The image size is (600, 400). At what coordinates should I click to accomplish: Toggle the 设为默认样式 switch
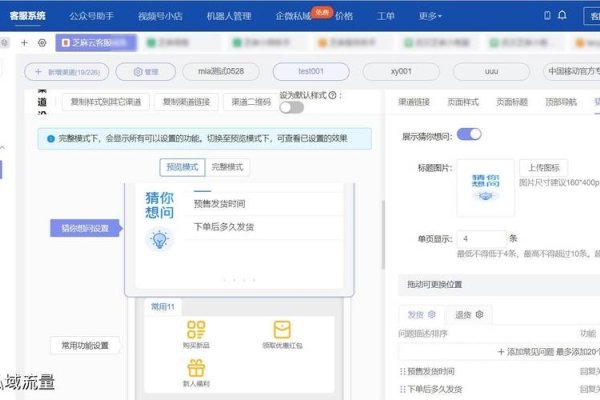pyautogui.click(x=291, y=108)
